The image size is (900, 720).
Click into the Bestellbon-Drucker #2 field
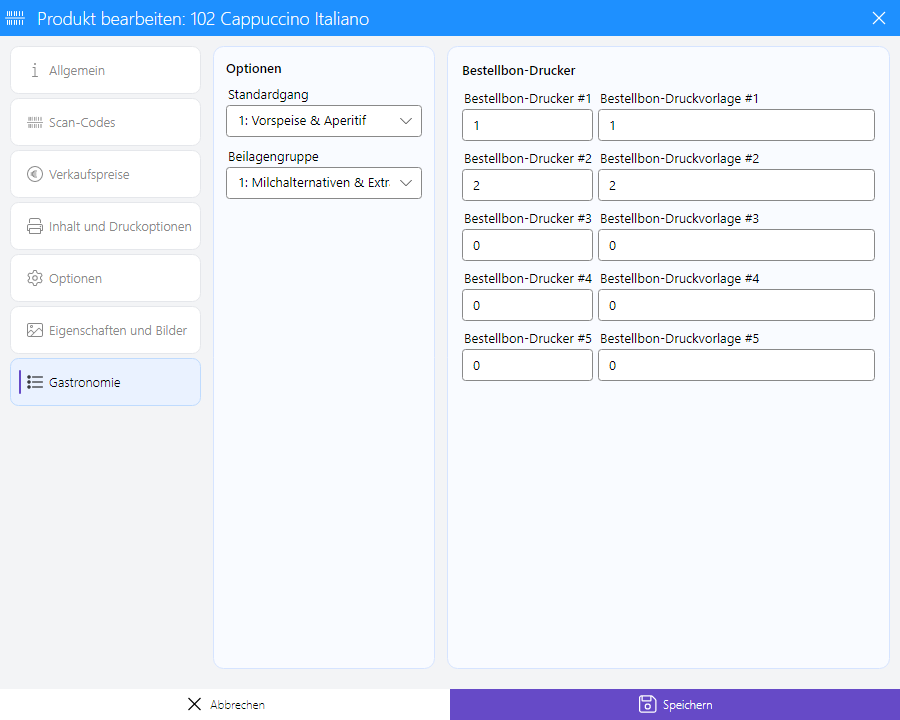tap(527, 185)
